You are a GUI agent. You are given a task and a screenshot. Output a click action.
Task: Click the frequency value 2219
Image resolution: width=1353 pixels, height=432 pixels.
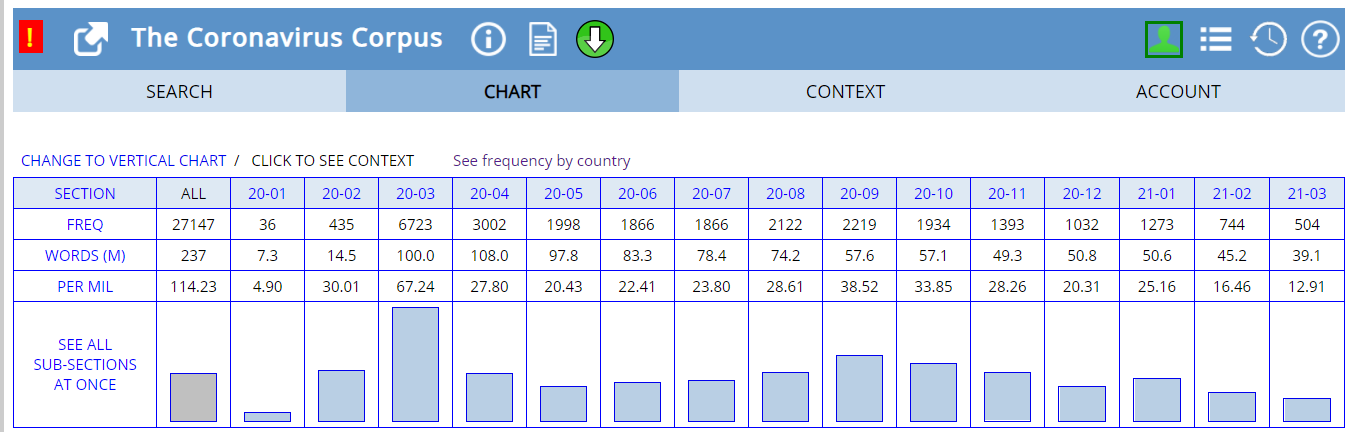(859, 225)
